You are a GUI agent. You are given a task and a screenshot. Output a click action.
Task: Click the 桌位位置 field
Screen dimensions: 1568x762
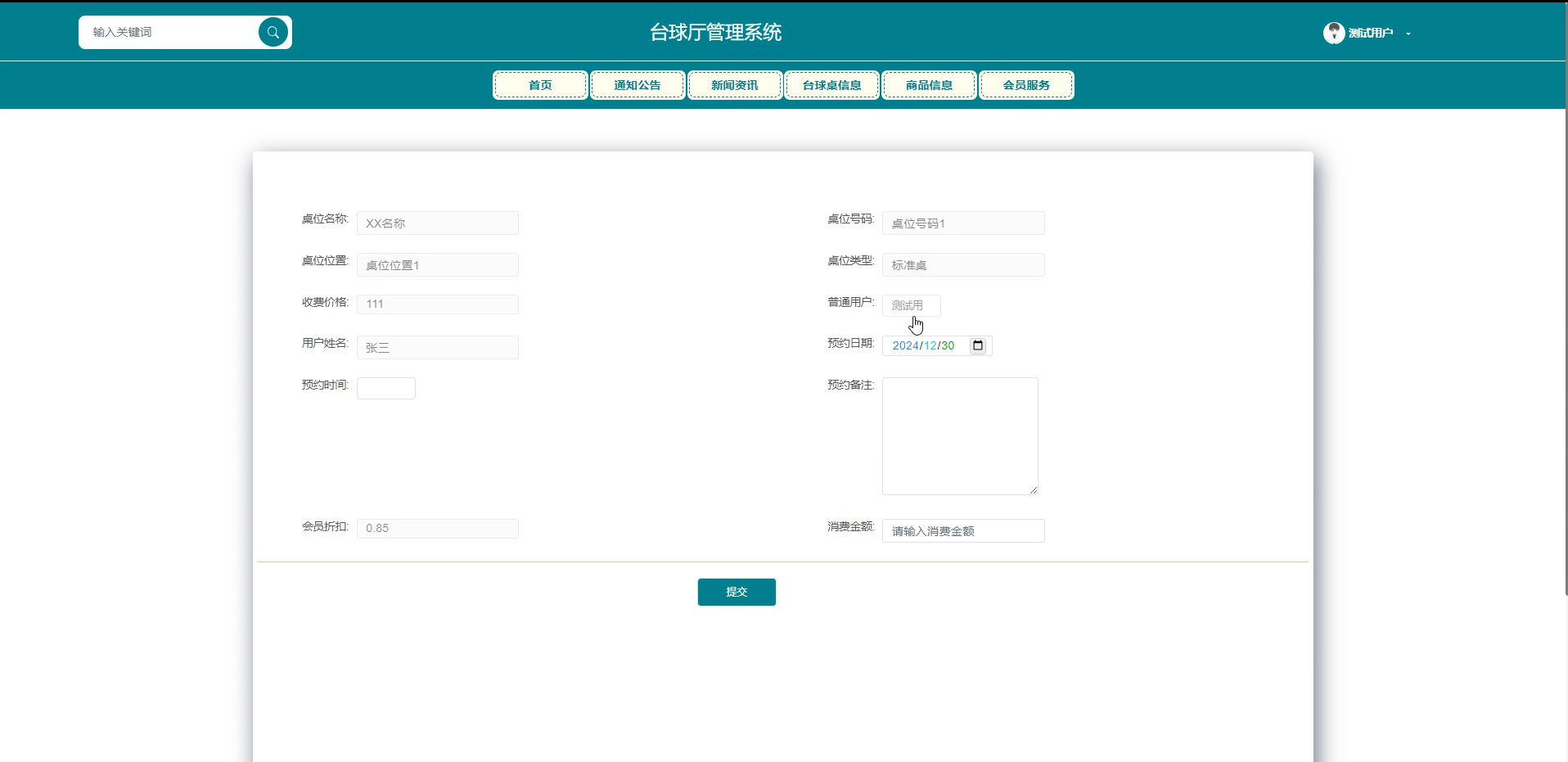(438, 264)
